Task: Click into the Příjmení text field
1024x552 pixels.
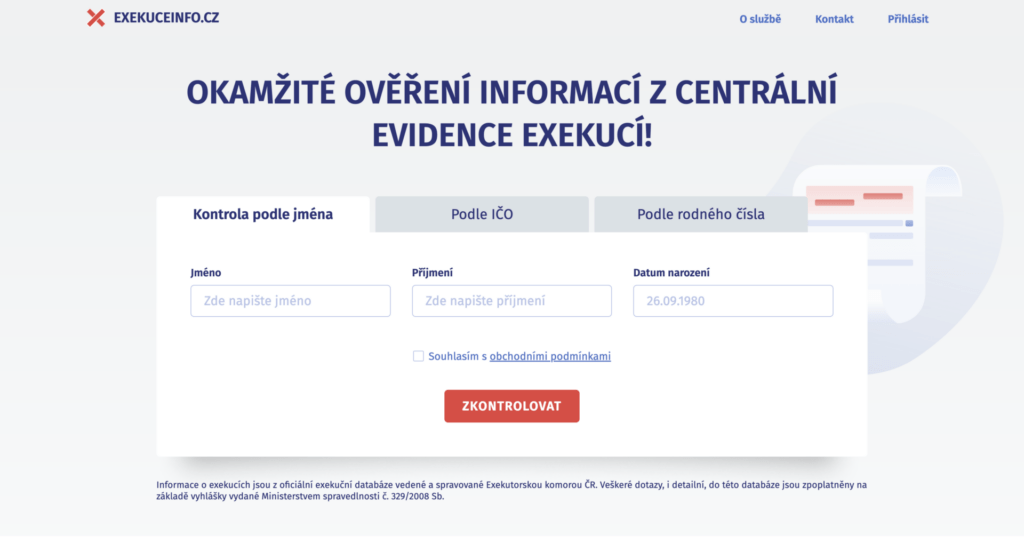Action: [x=511, y=301]
